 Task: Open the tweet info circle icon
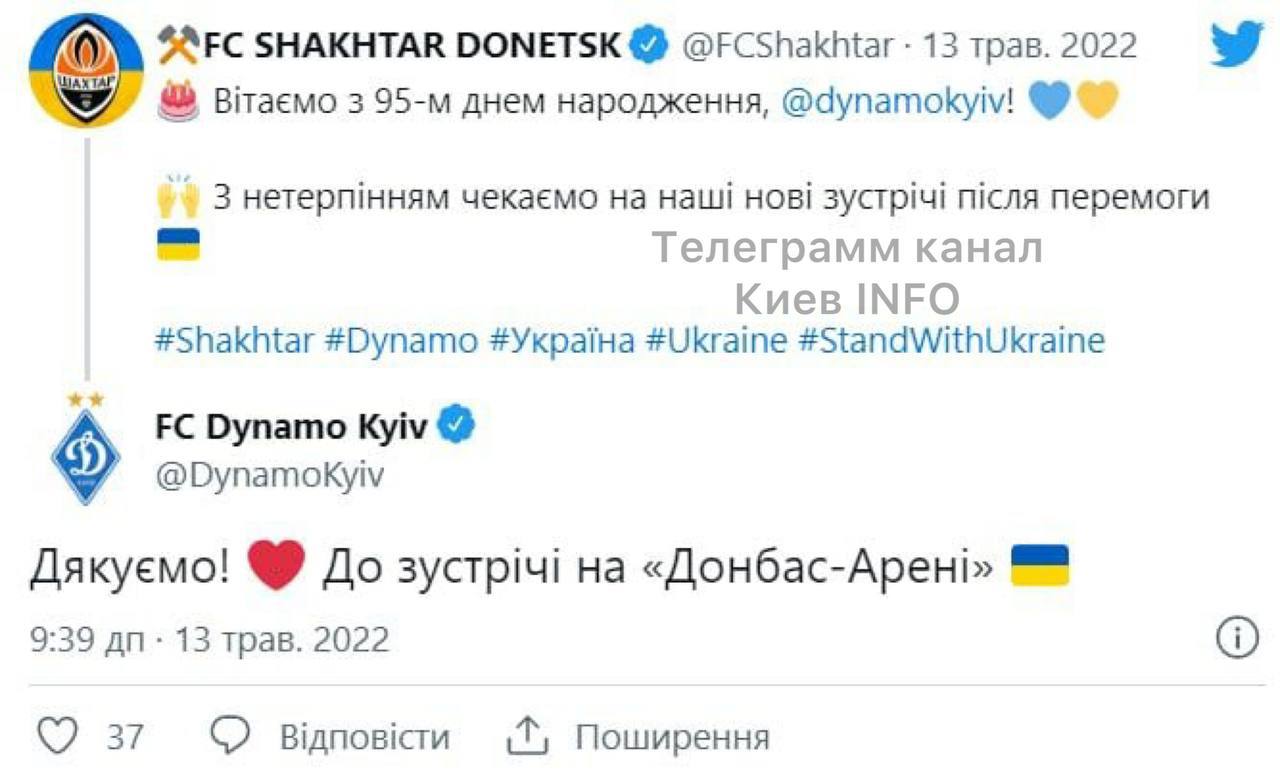pyautogui.click(x=1237, y=638)
